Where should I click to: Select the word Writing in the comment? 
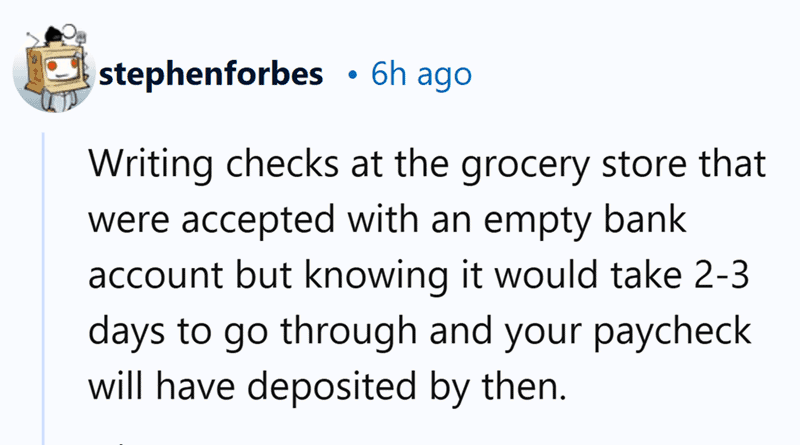coord(151,165)
